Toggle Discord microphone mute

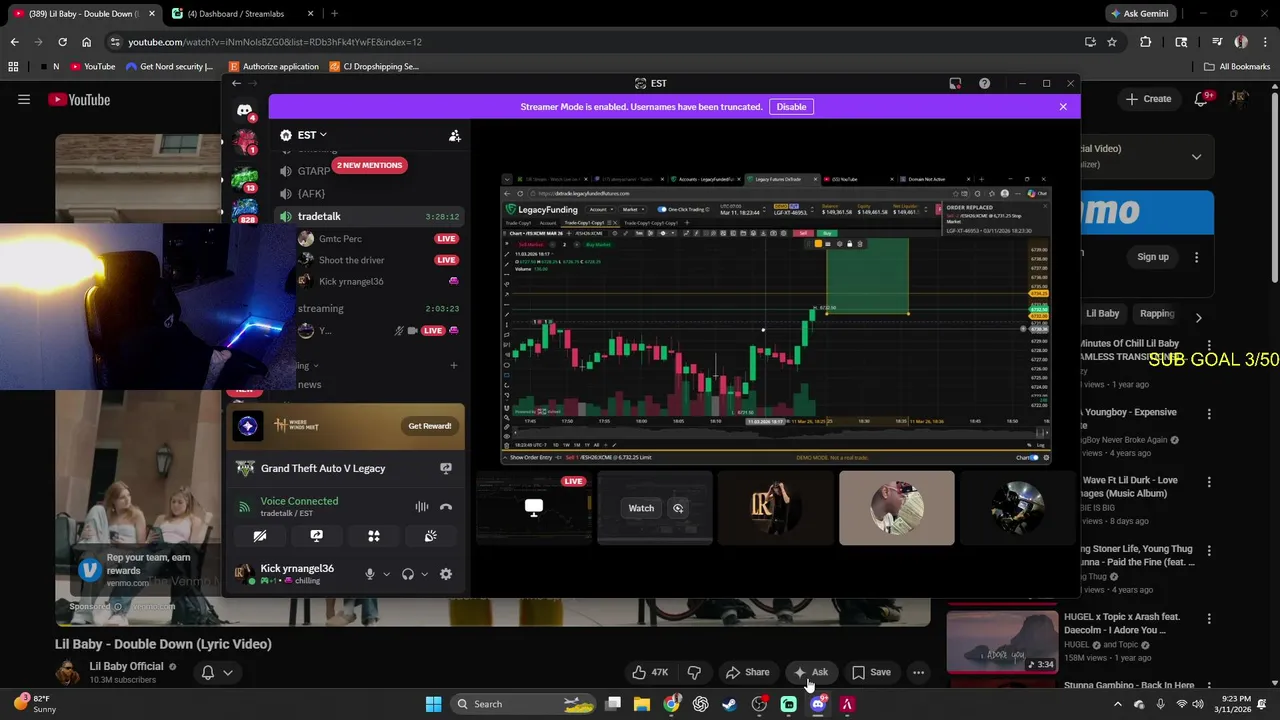(370, 574)
